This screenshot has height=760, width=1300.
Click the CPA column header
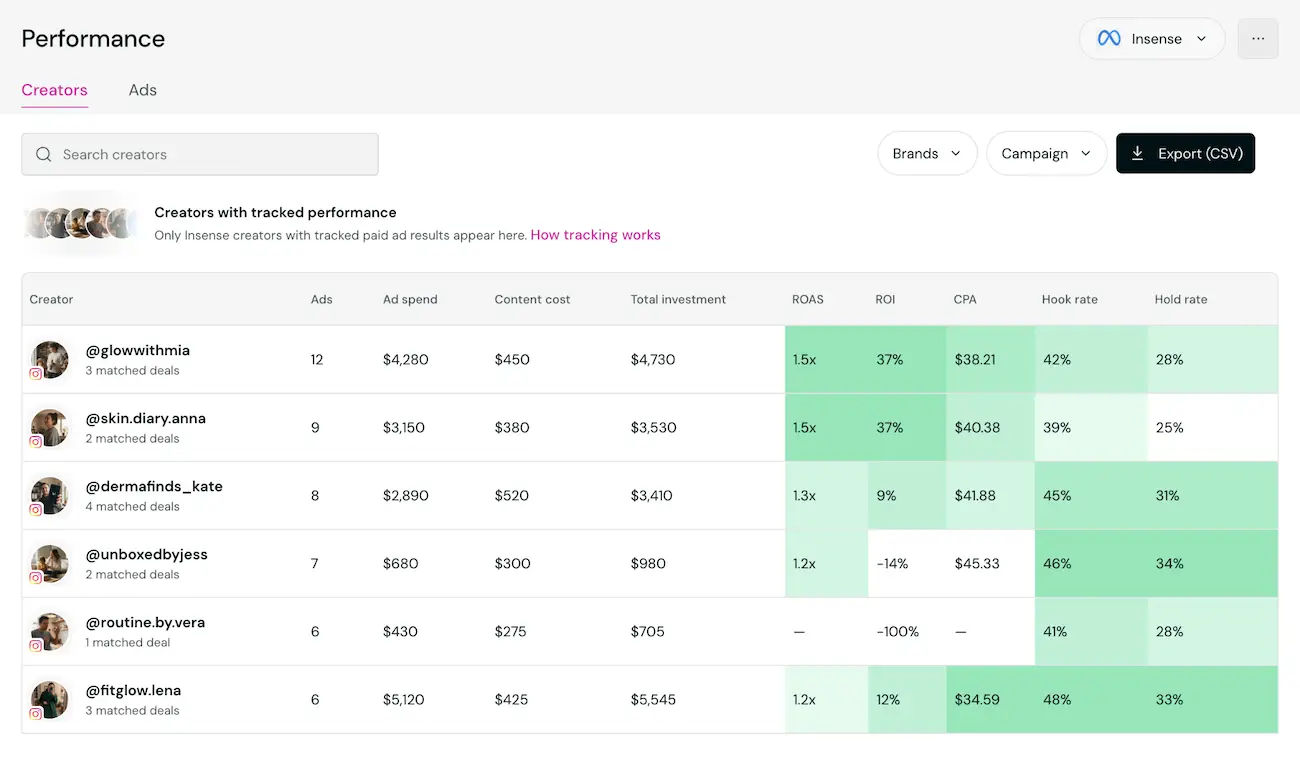[965, 299]
